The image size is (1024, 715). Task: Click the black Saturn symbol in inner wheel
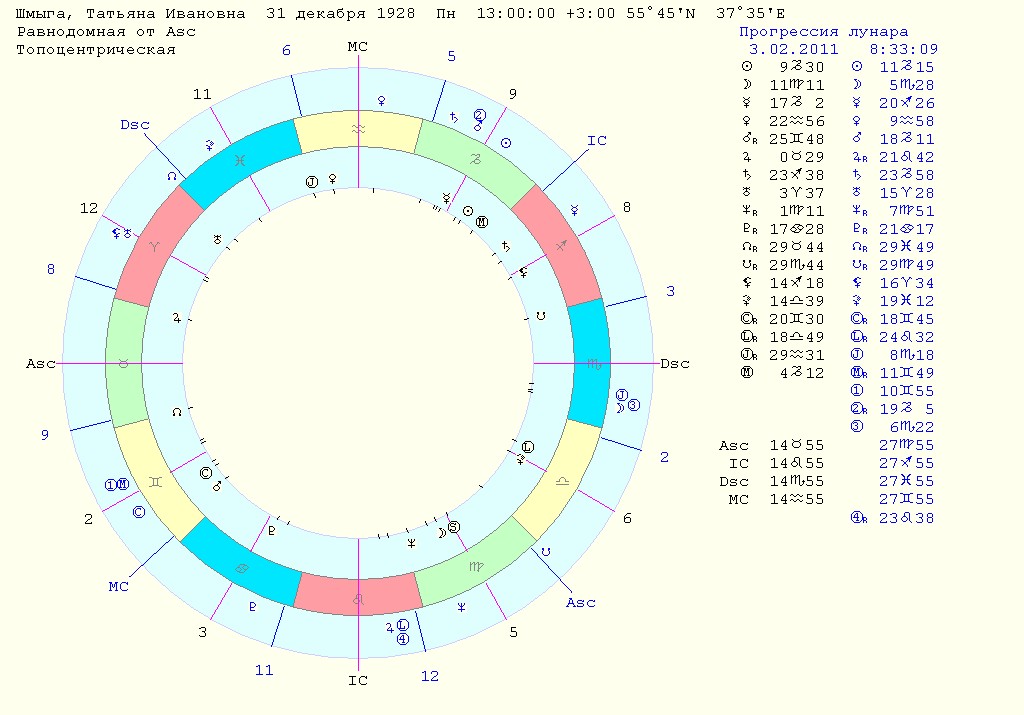[505, 247]
